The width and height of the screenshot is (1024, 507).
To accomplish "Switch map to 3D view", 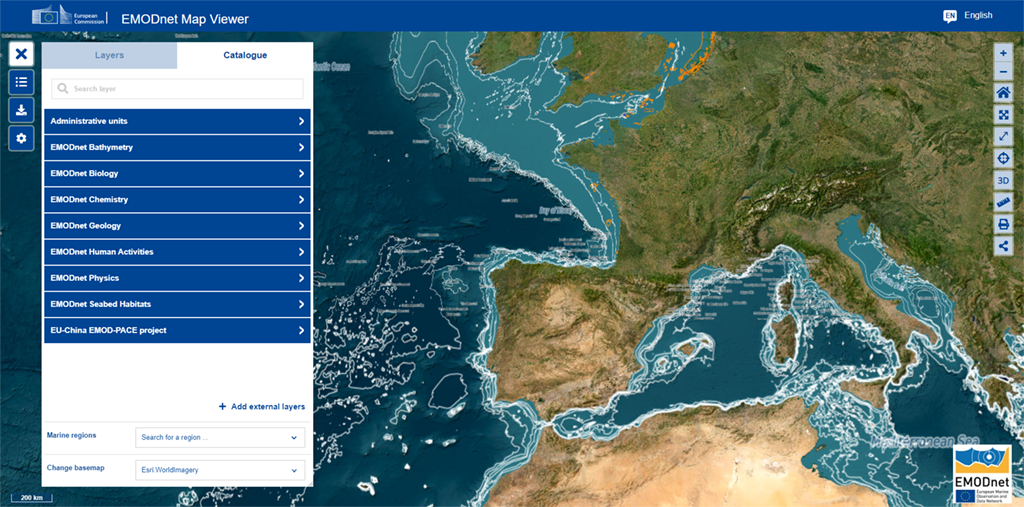I will pos(1004,180).
